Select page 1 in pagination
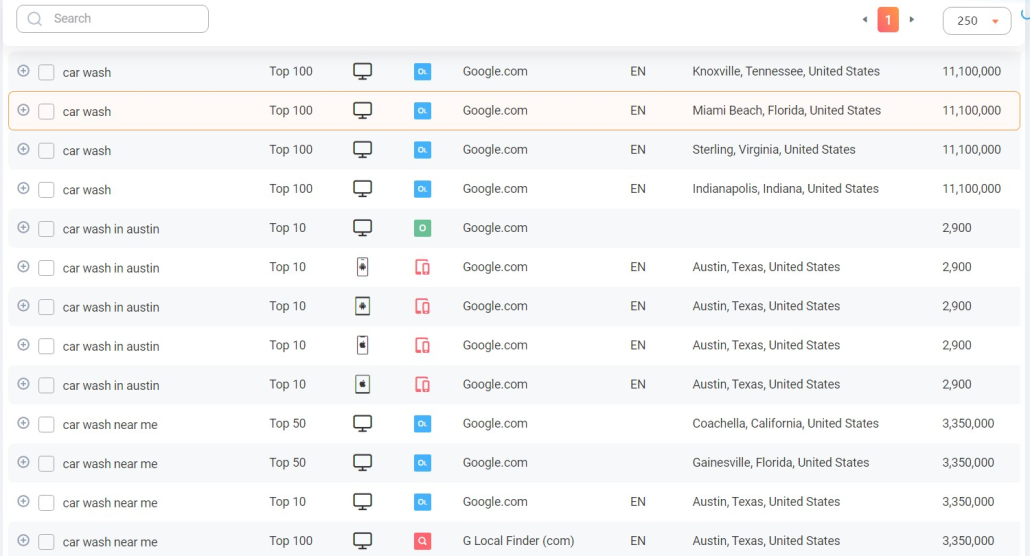Screen dimensions: 1030x556 point(888,20)
